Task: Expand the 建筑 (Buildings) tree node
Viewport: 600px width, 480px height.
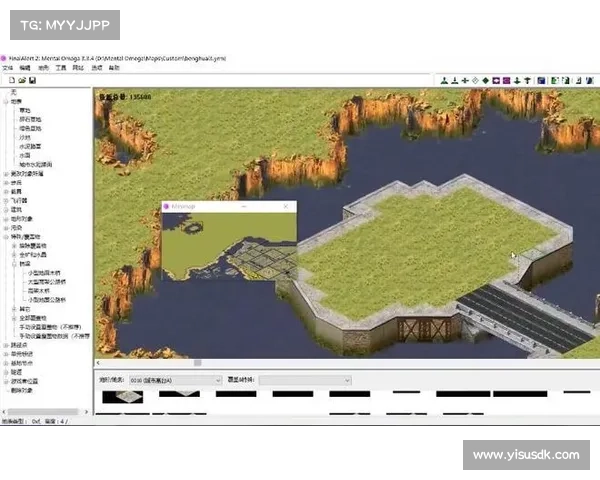Action: coord(6,210)
